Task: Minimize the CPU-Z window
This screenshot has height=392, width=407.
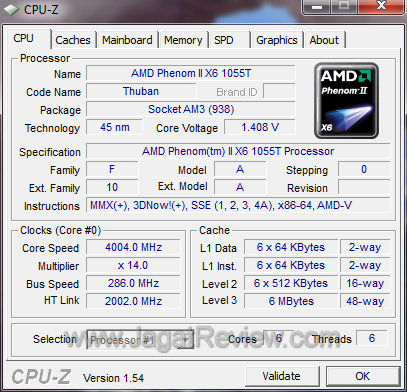Action: tap(317, 6)
